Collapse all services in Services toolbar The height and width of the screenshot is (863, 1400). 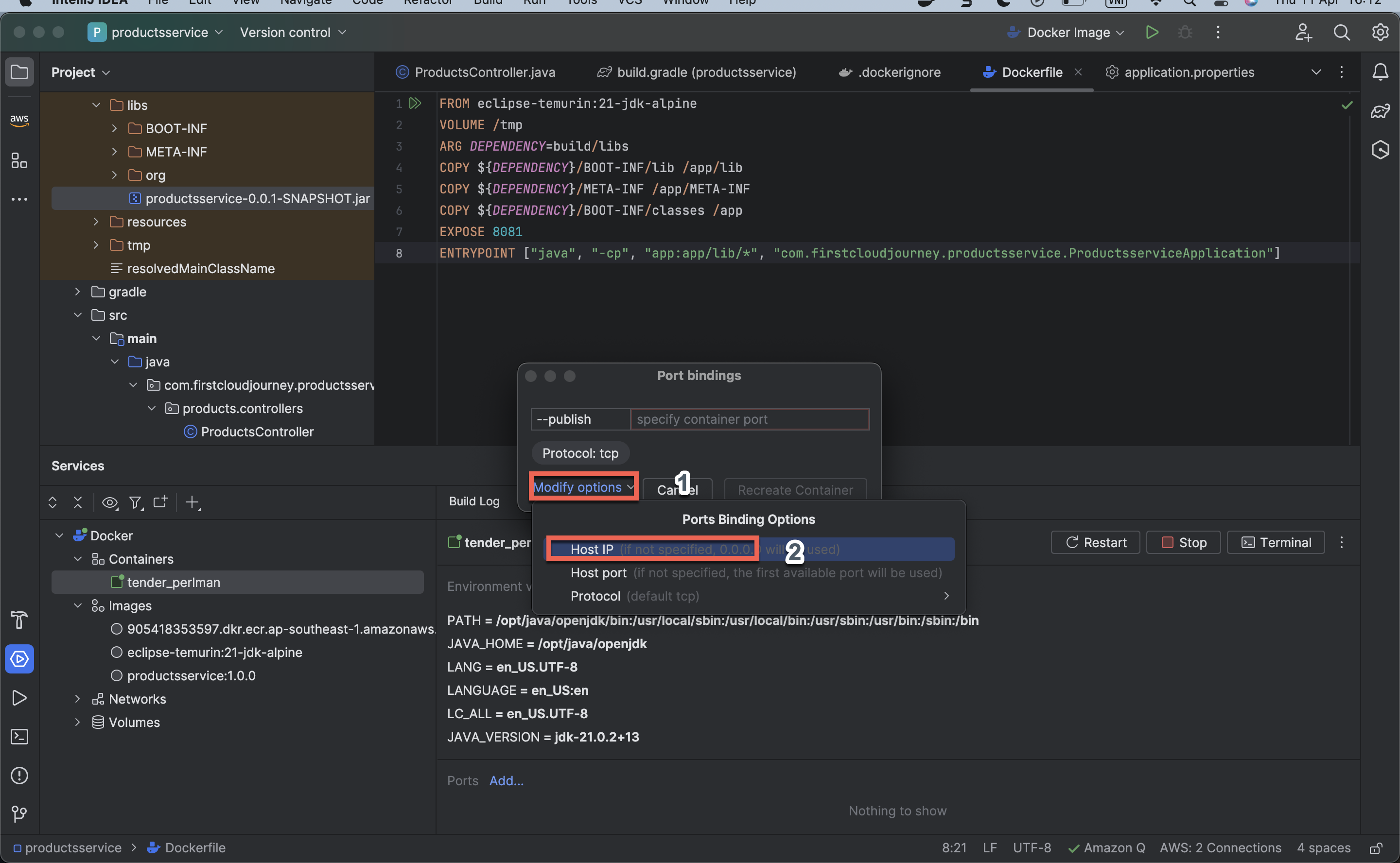coord(78,502)
